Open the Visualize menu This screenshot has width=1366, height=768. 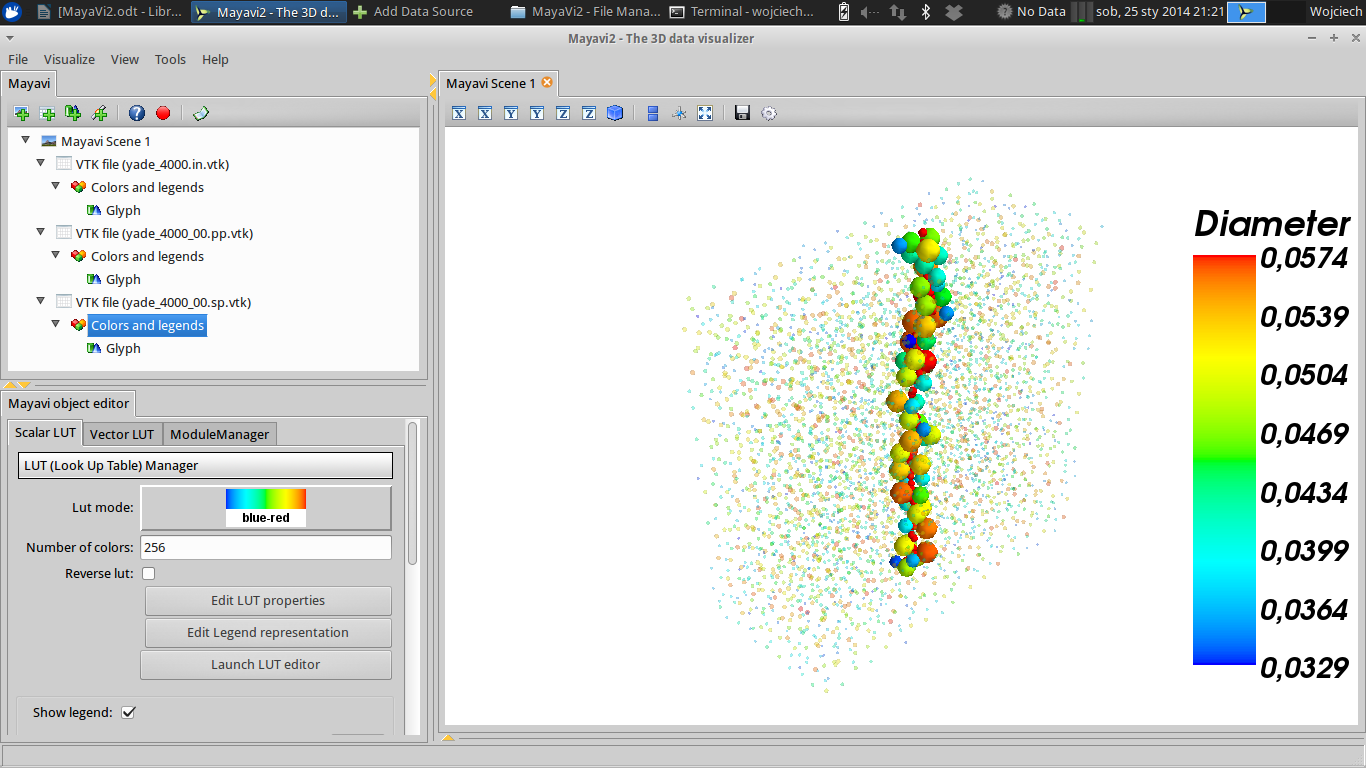pos(69,59)
